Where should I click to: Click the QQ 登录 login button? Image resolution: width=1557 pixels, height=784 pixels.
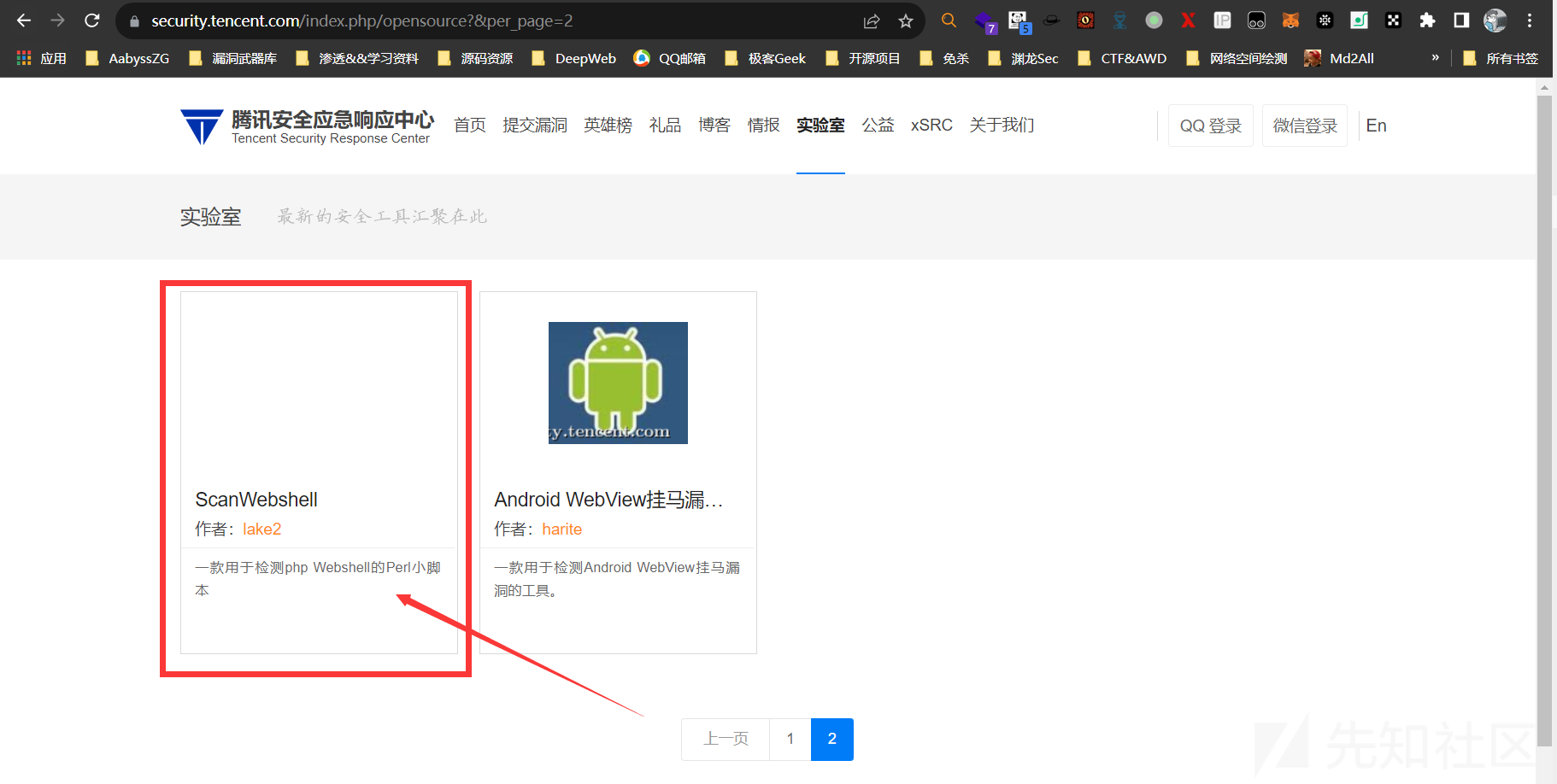point(1210,126)
